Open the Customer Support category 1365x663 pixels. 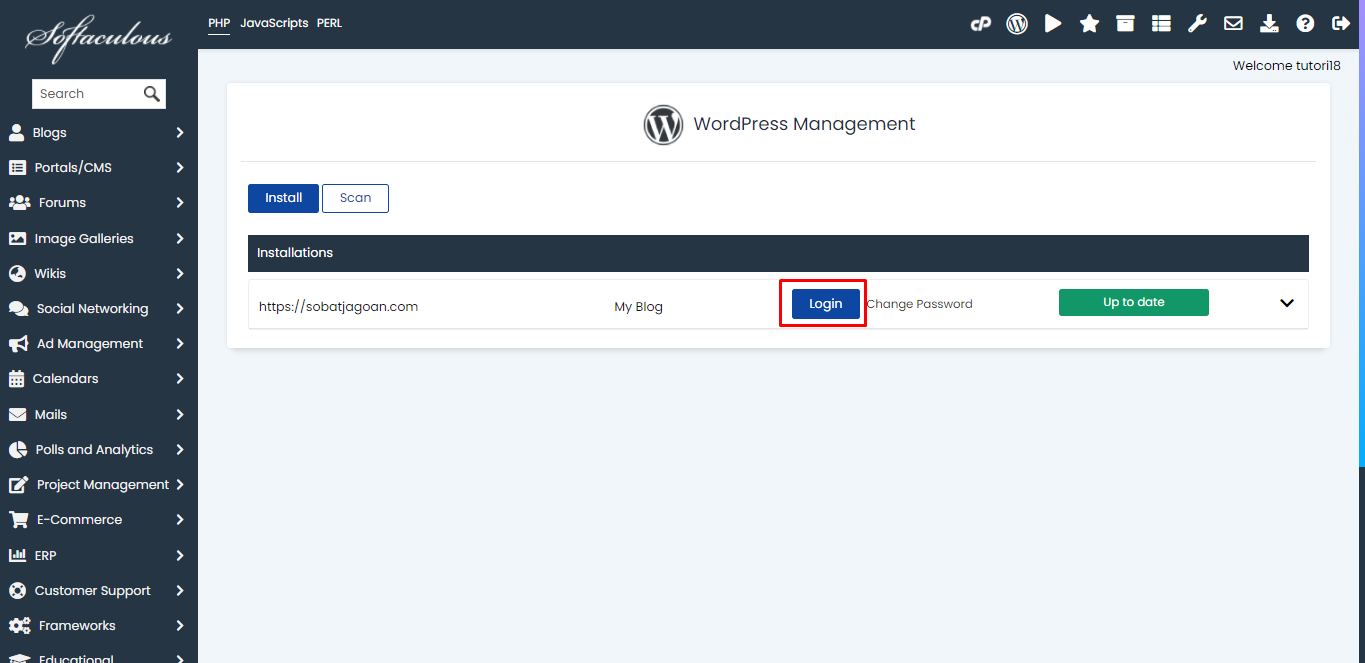tap(92, 590)
